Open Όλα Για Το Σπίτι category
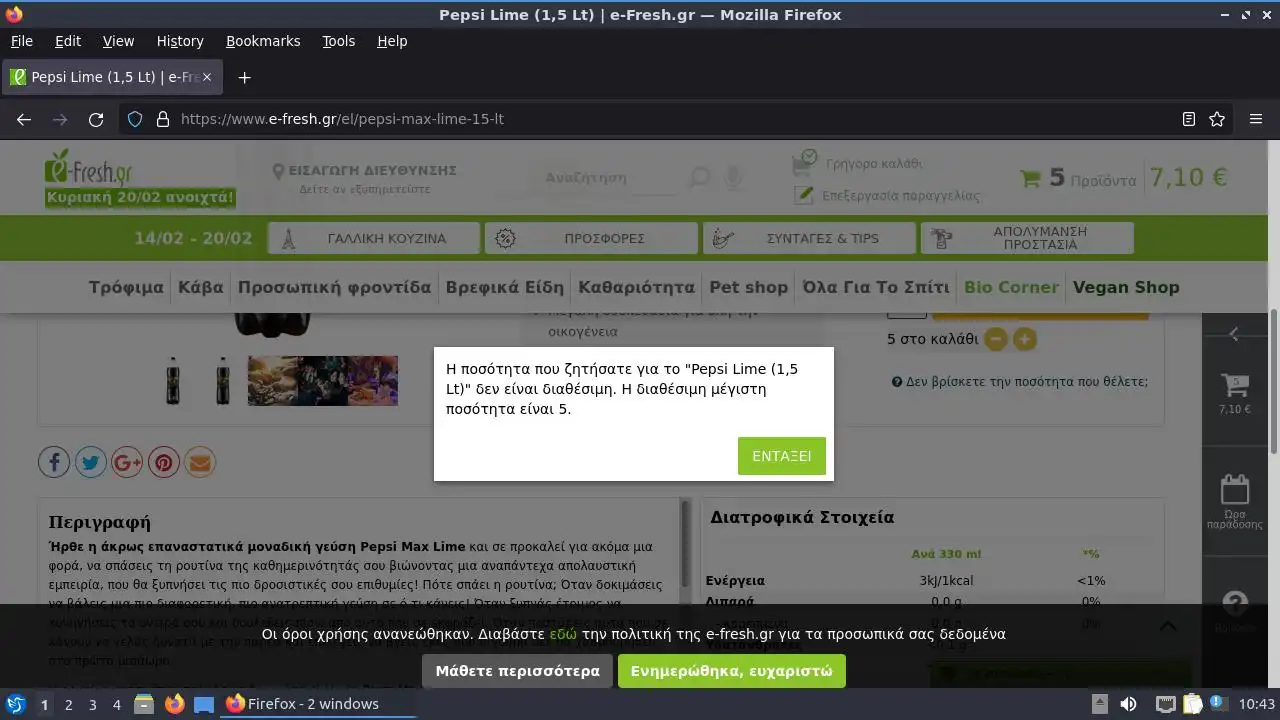This screenshot has height=720, width=1280. pyautogui.click(x=876, y=287)
